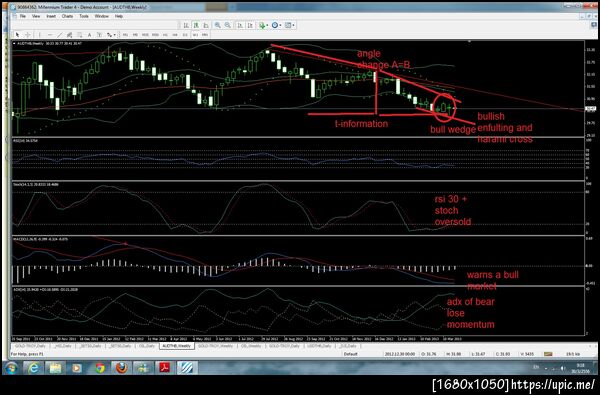This screenshot has width=600, height=395.
Task: Open the Insert menu
Action: (51, 16)
